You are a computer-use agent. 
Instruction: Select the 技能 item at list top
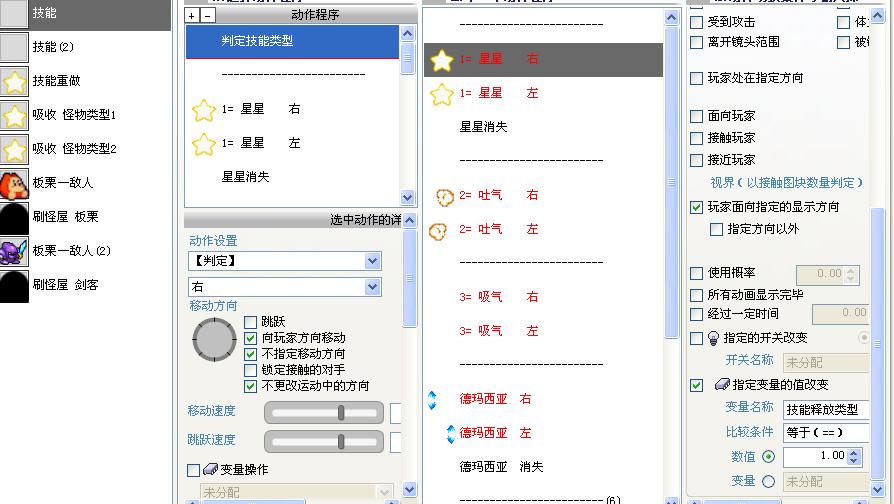[86, 14]
